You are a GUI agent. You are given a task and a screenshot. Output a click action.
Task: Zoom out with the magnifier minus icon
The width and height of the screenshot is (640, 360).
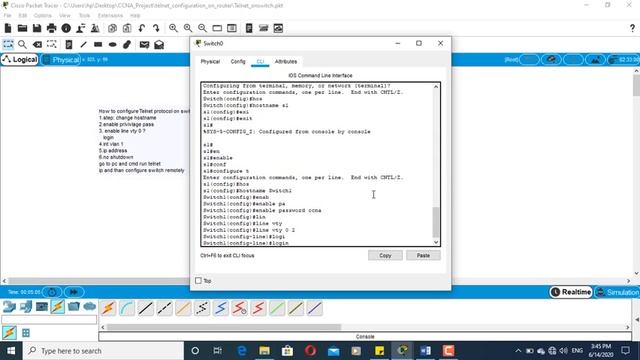pos(202,28)
